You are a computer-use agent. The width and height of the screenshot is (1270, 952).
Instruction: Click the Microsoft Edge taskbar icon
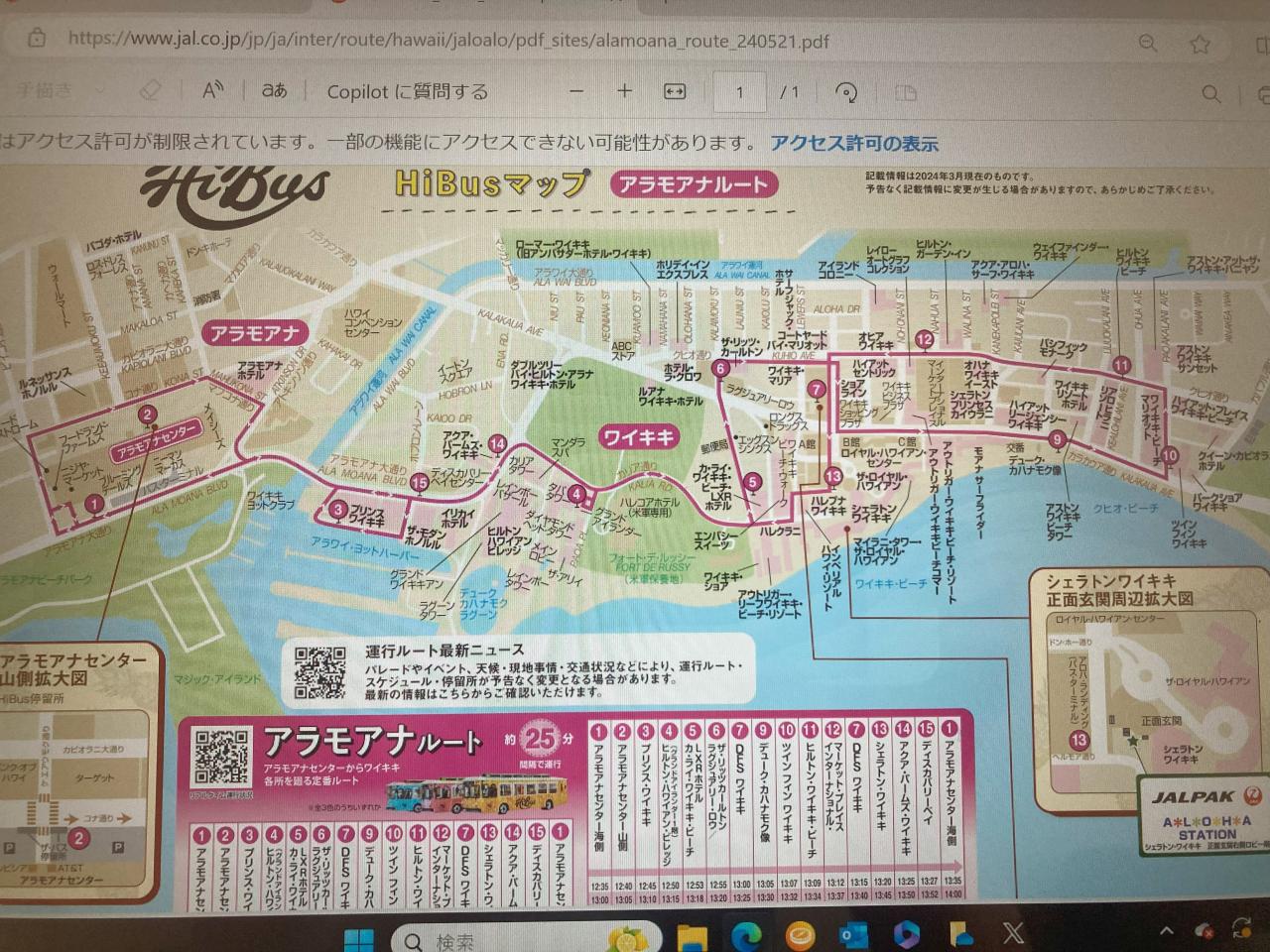(747, 935)
